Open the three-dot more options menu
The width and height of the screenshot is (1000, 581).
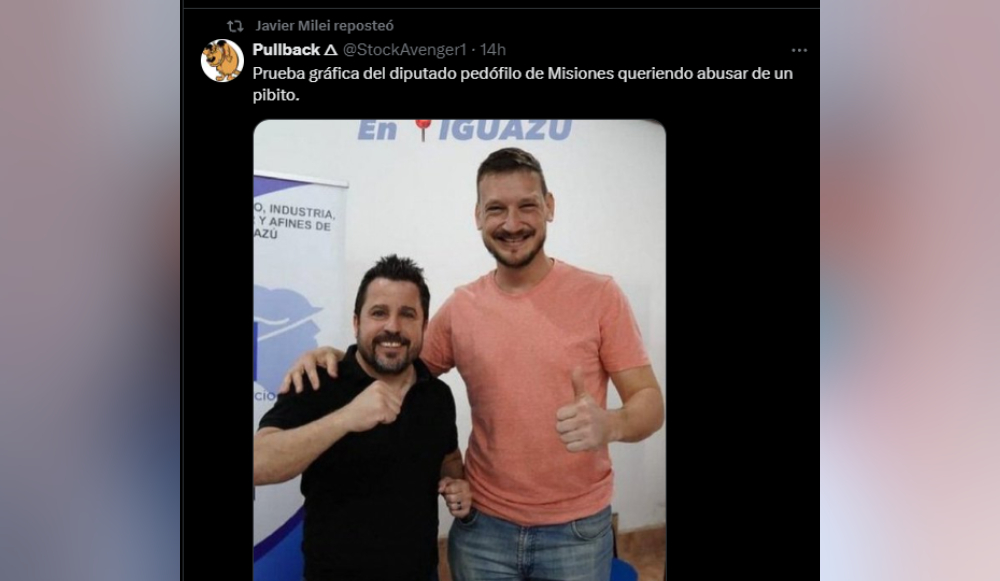[799, 50]
